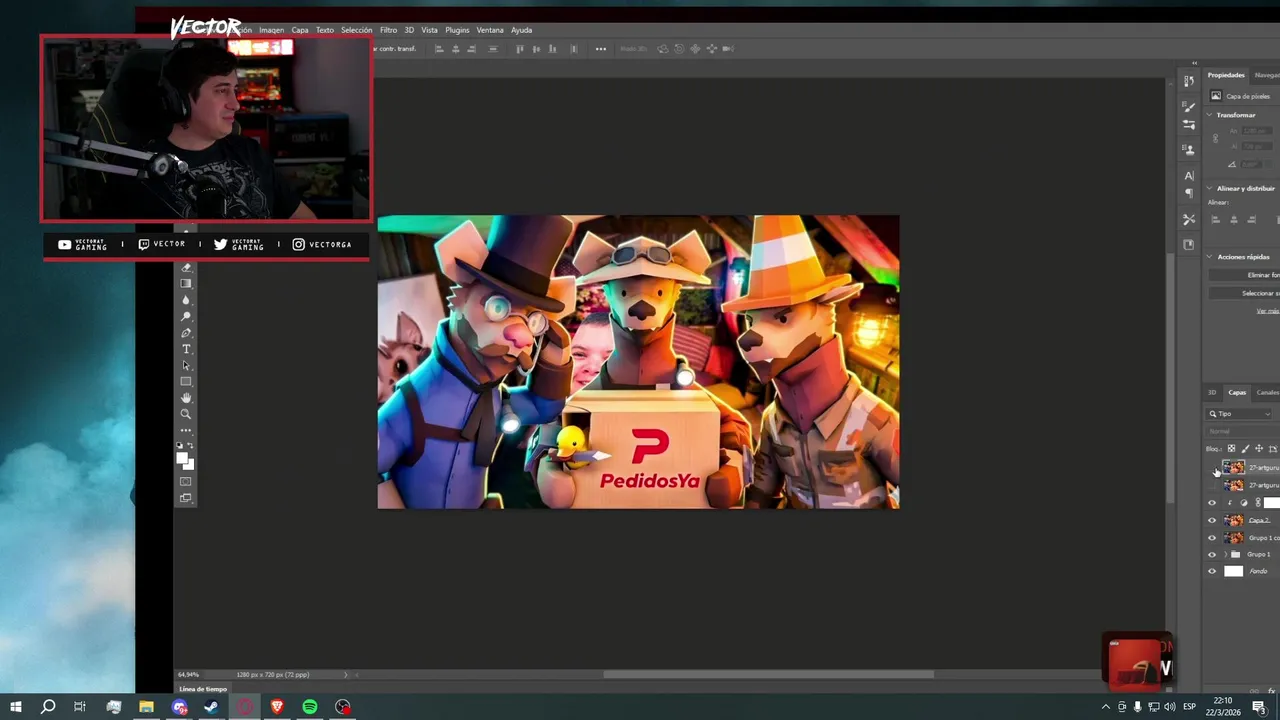
Task: Select the Fondo layer thumbnail
Action: click(1233, 572)
